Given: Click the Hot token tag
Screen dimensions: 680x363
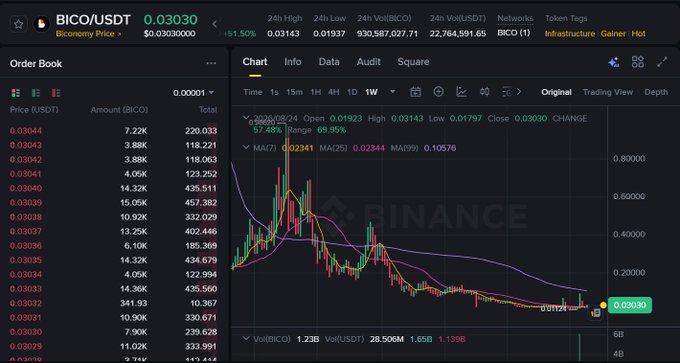Looking at the screenshot, I should [x=638, y=34].
